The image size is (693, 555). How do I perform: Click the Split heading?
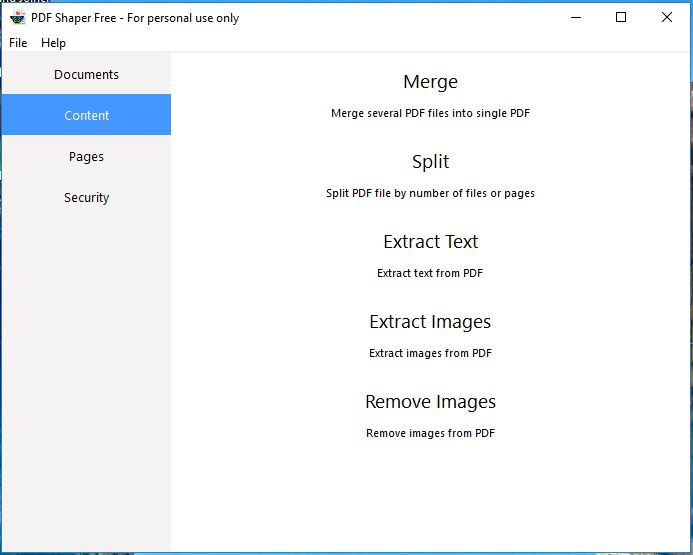430,162
